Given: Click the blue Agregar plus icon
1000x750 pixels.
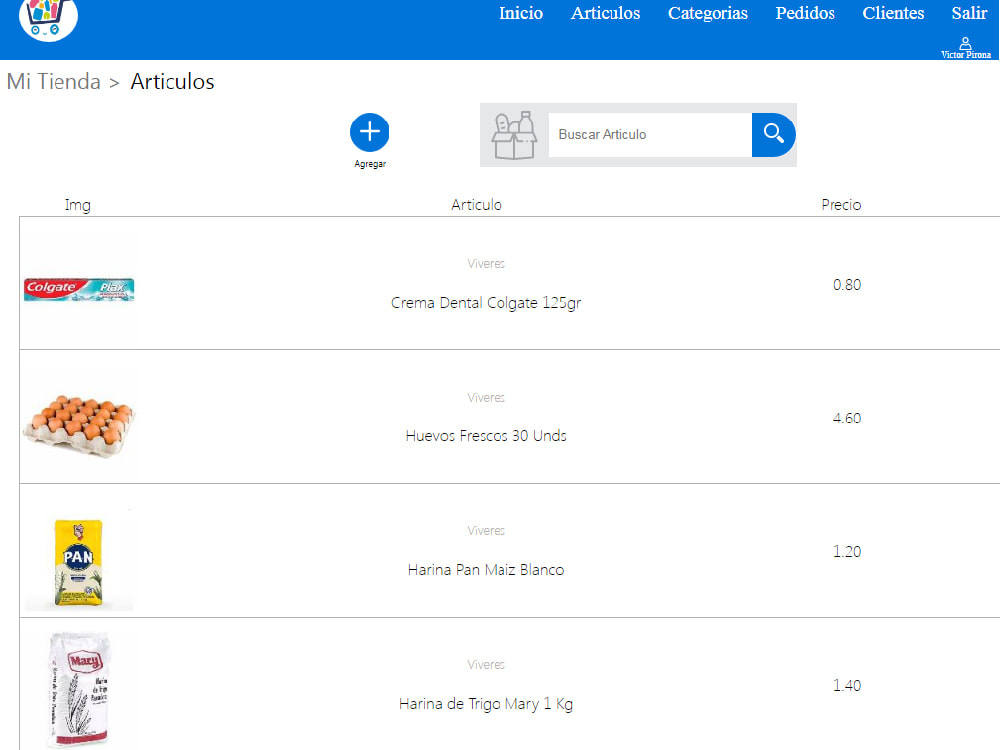Looking at the screenshot, I should tap(369, 132).
